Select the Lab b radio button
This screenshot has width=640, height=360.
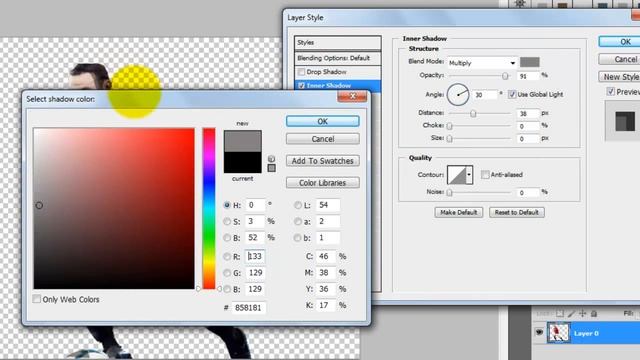click(x=298, y=238)
